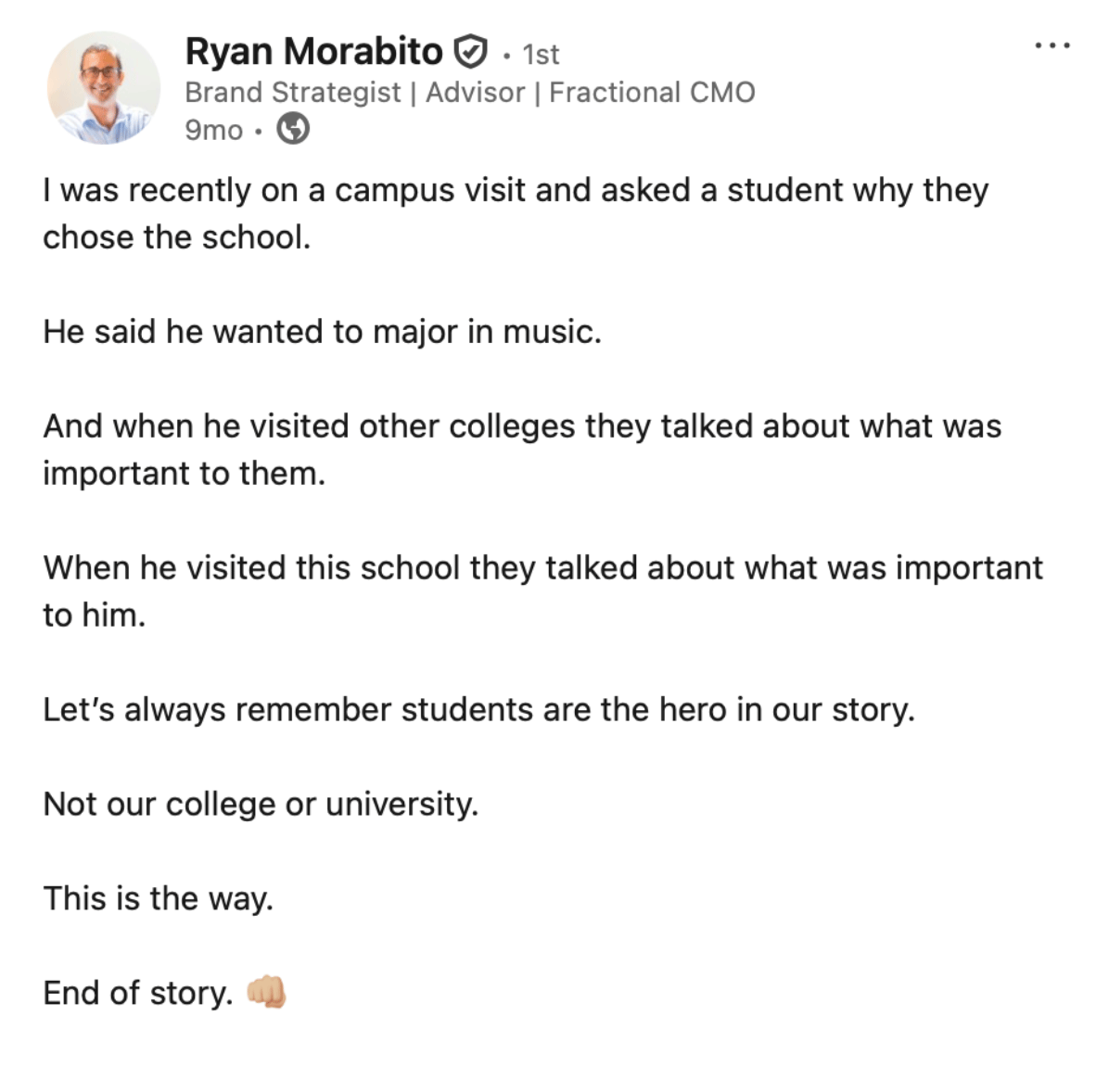
Task: Click the 9mo post timestamp
Action: [213, 130]
